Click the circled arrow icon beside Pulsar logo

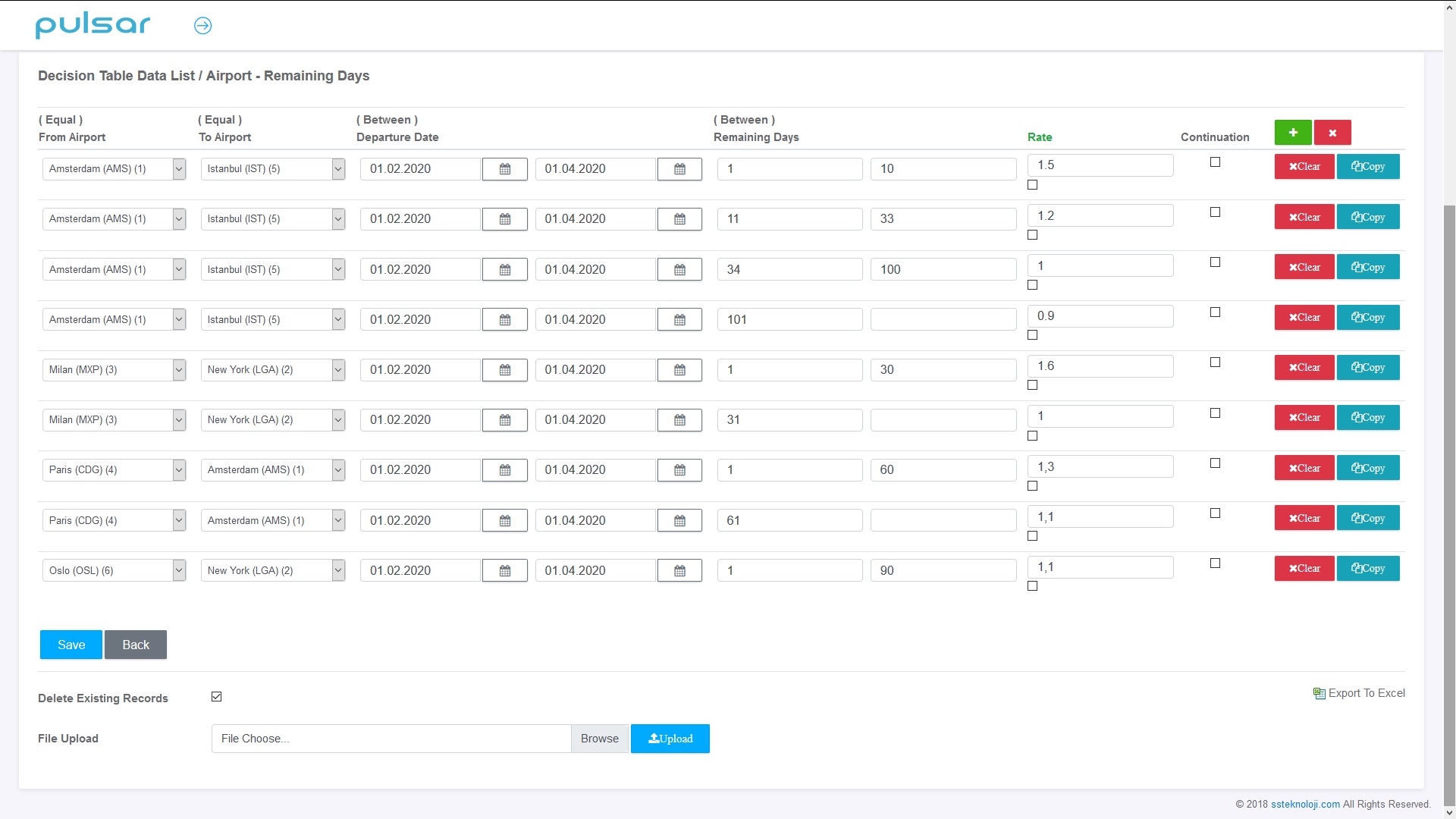[202, 26]
